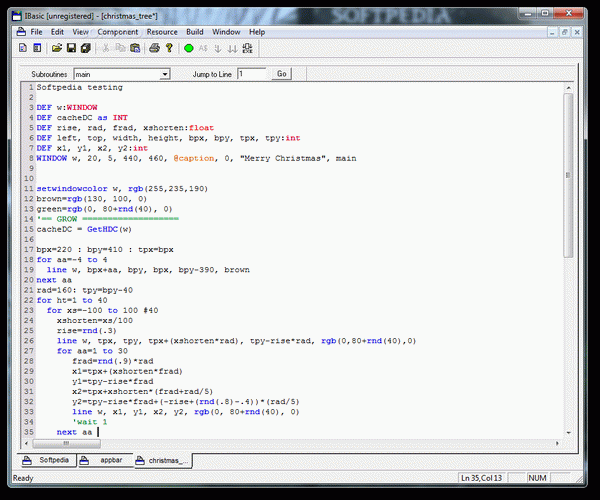Open the Resource menu
600x500 pixels.
point(162,32)
